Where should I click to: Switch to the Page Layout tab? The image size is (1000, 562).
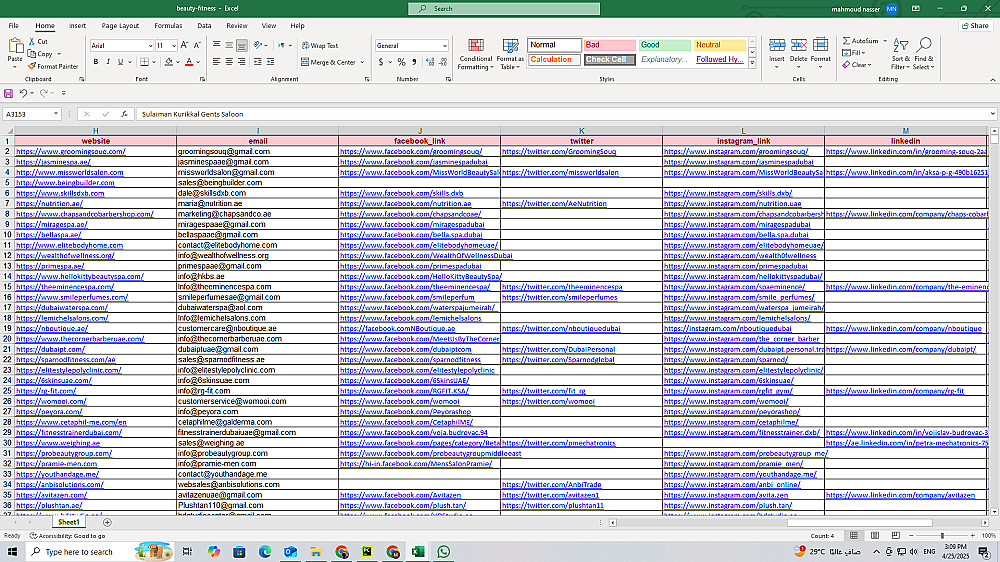pos(120,26)
